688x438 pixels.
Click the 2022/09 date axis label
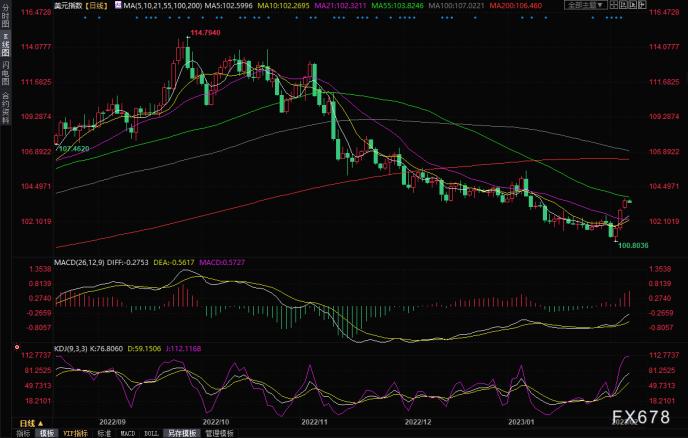click(x=112, y=422)
